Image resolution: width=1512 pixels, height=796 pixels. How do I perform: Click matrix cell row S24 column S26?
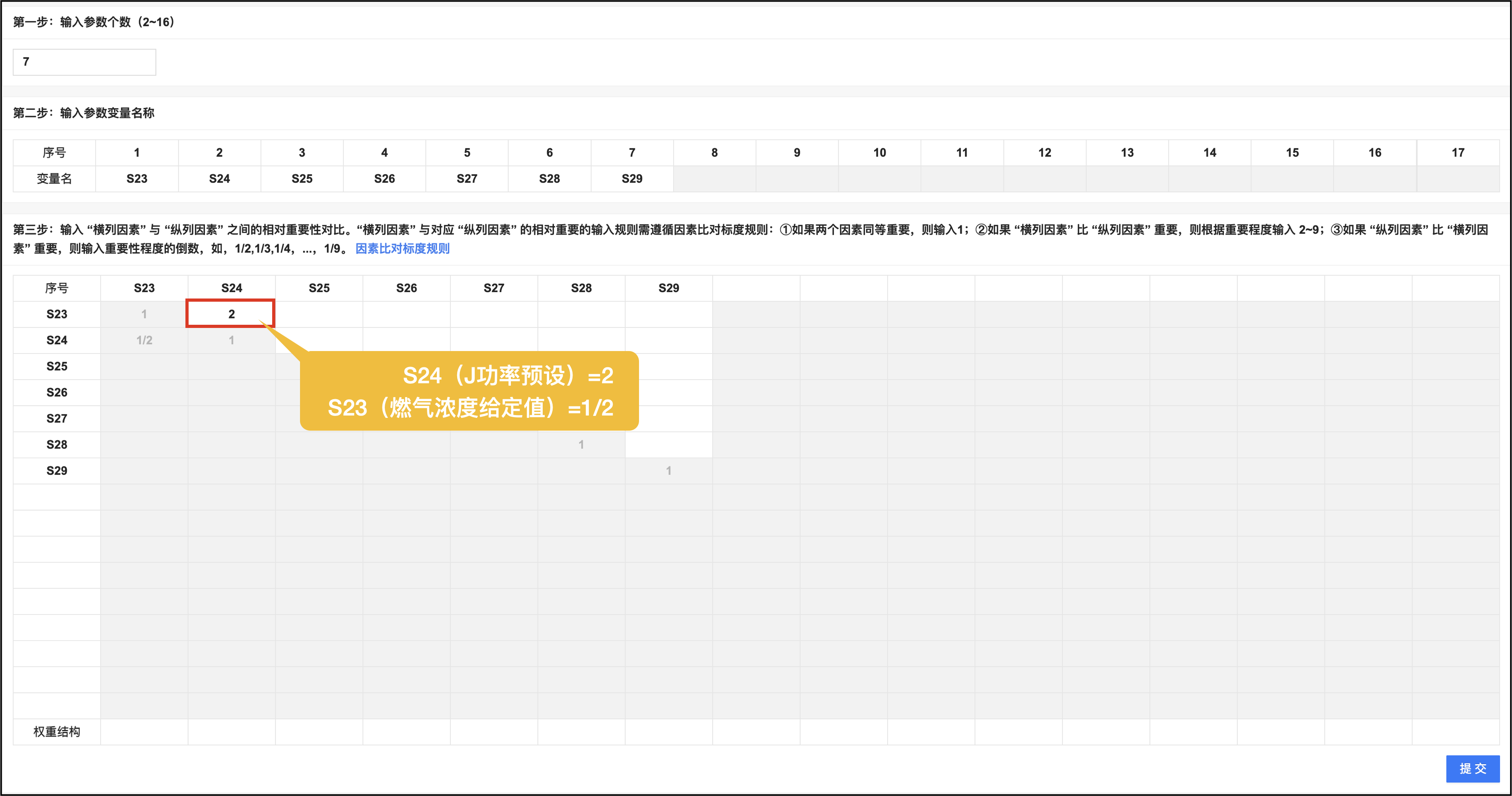[x=406, y=340]
